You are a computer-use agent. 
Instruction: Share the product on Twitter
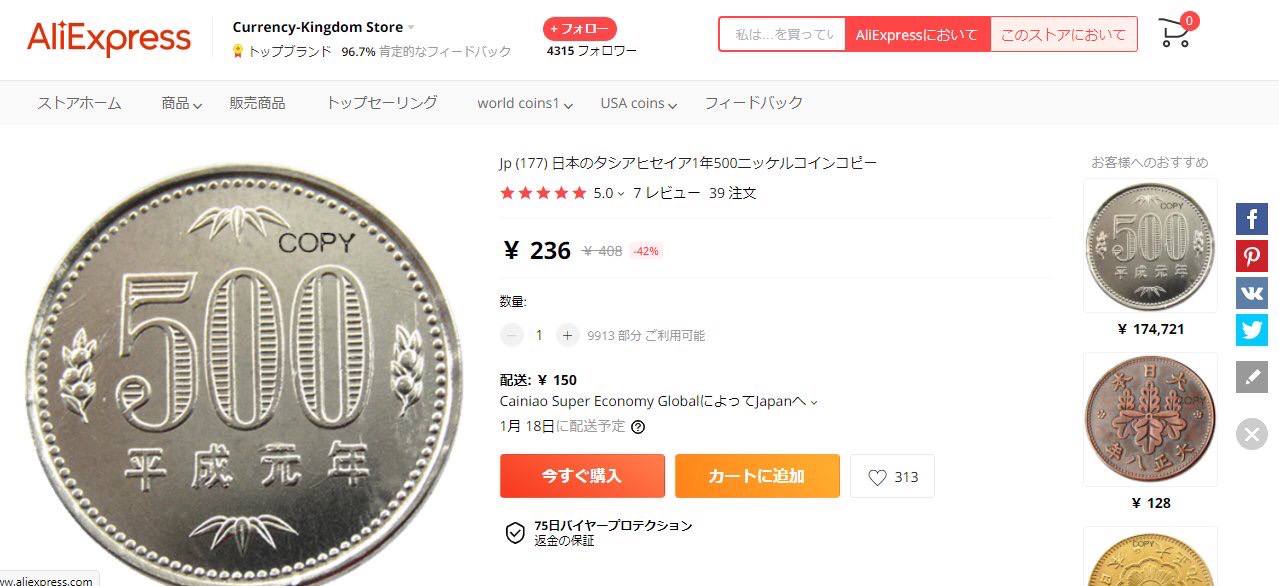point(1251,330)
